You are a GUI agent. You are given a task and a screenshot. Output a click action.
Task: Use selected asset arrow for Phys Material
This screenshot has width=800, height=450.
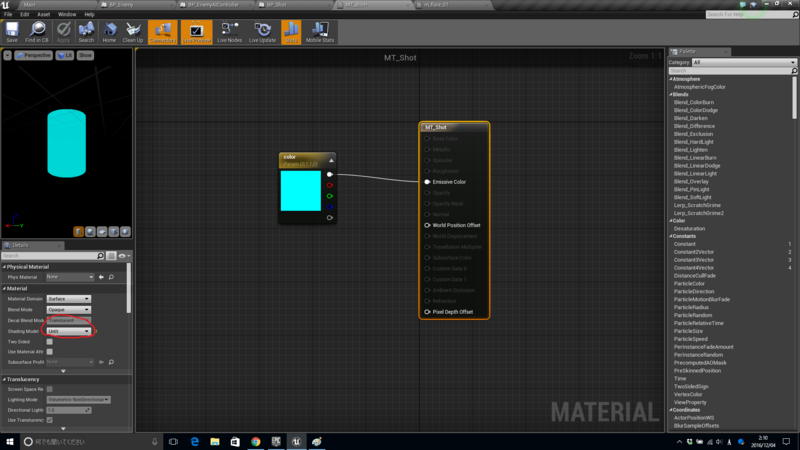pos(101,277)
